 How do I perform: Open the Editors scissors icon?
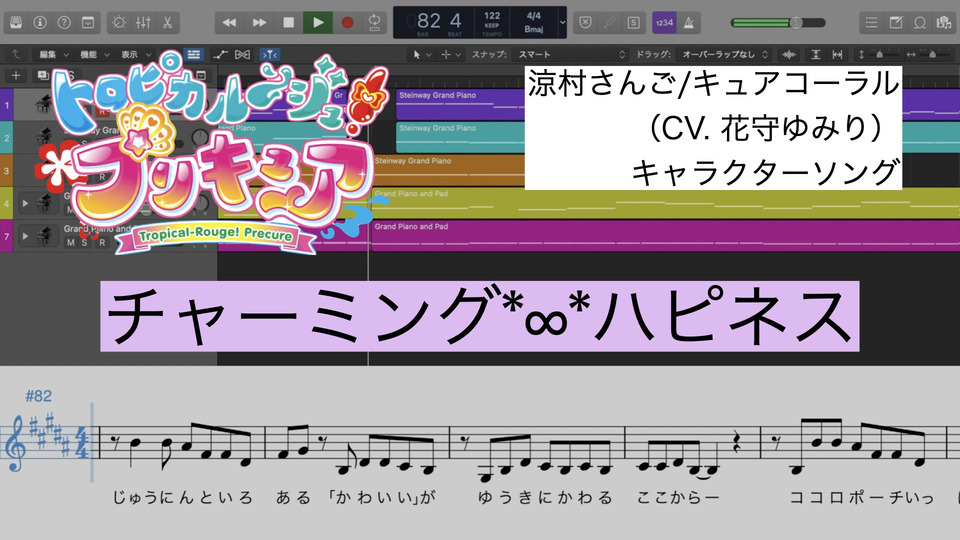pyautogui.click(x=167, y=23)
